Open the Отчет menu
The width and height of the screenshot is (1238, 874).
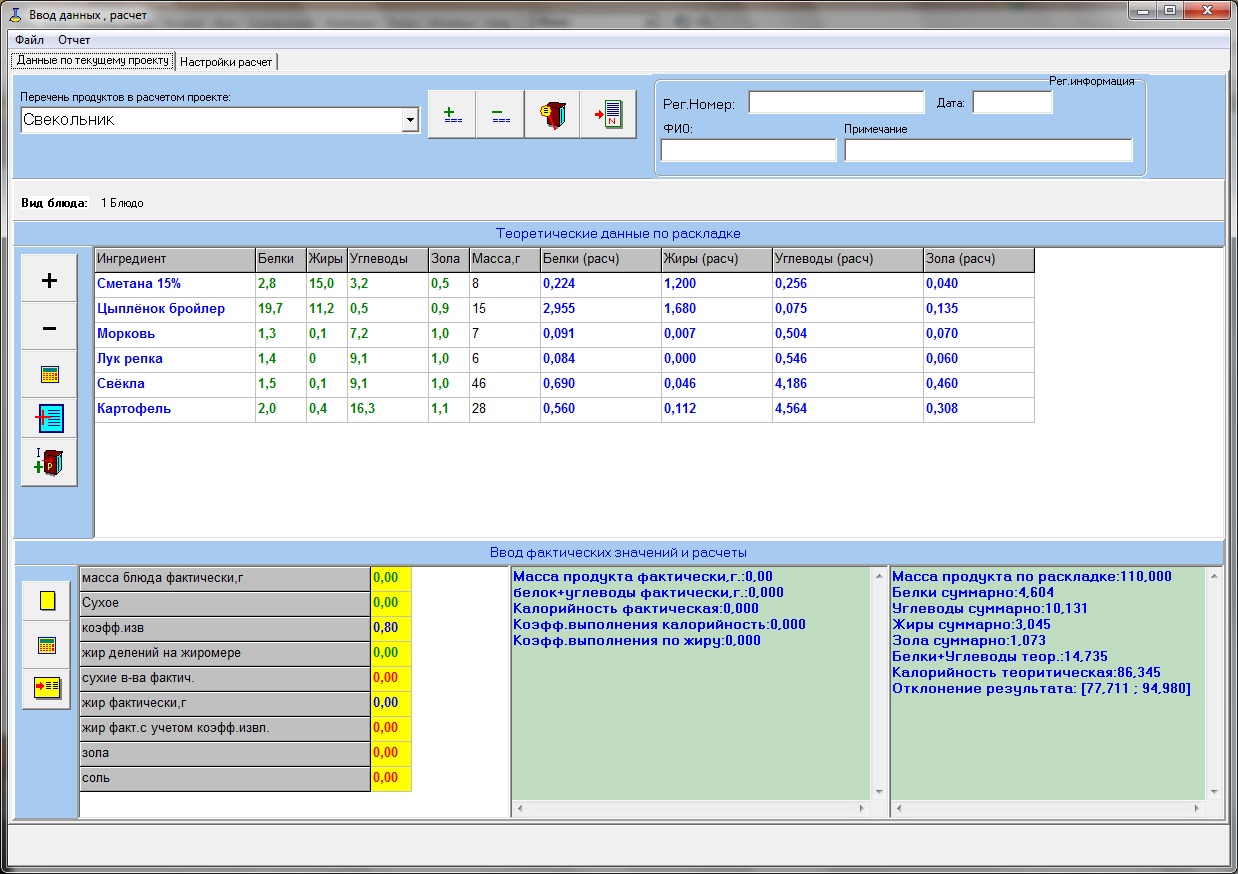point(74,40)
